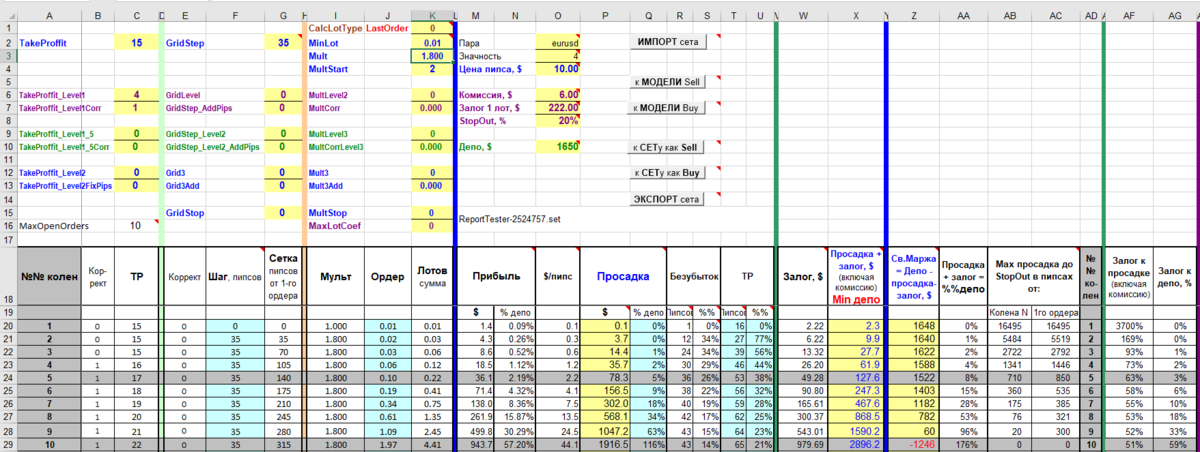Image resolution: width=1200 pixels, height=452 pixels.
Task: Click the 3700% cell in first table row
Action: point(1127,325)
